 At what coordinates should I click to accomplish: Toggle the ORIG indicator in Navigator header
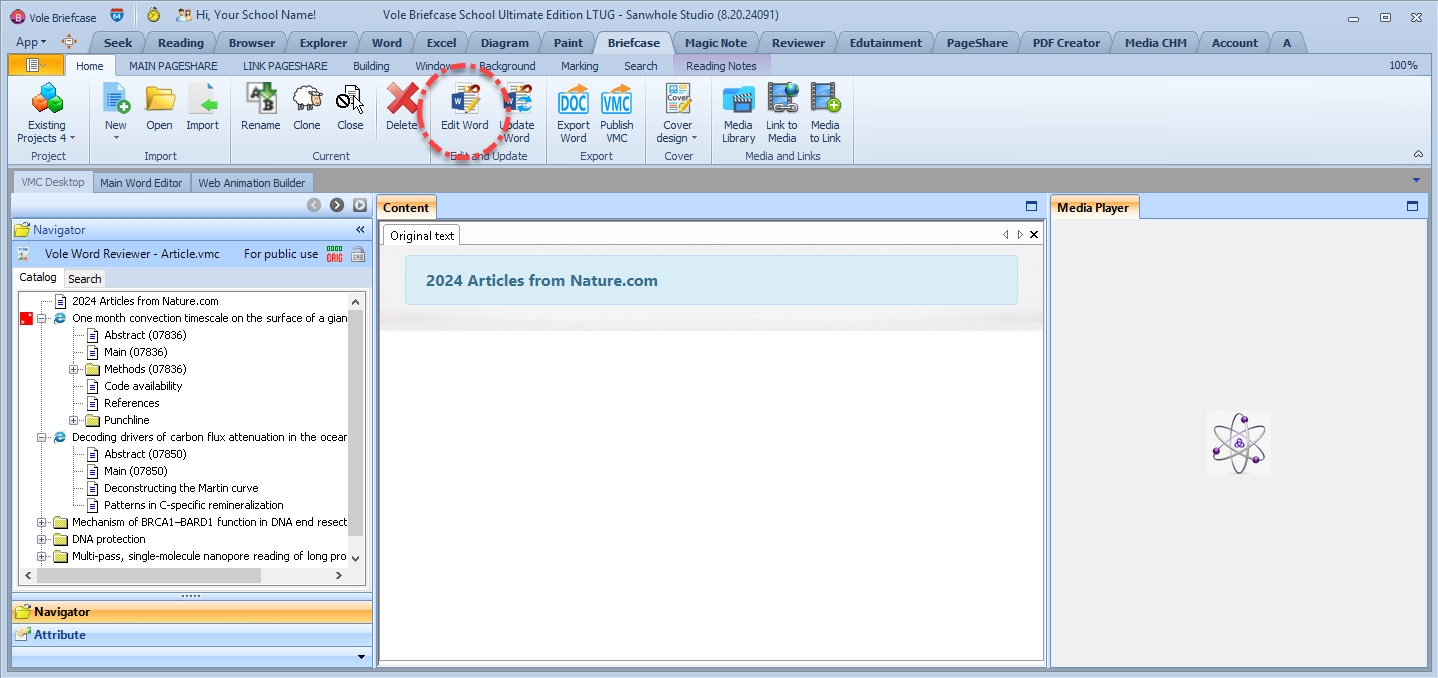point(334,254)
